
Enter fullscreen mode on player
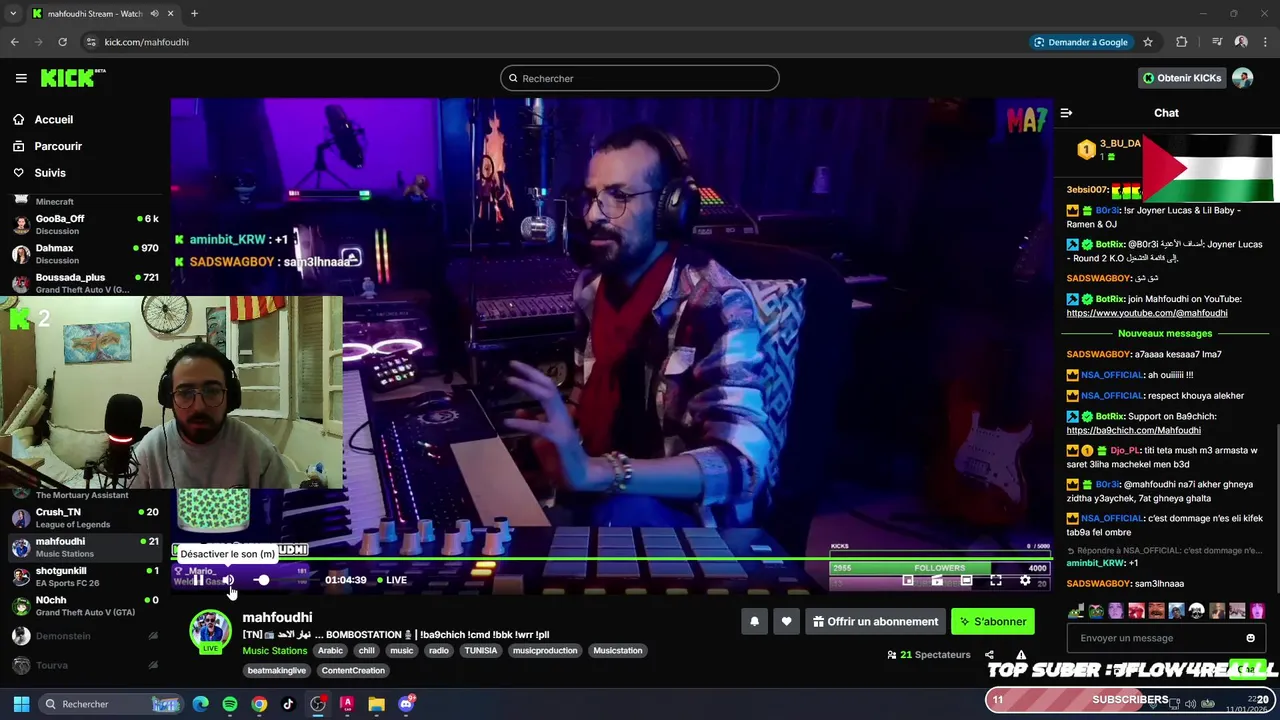pos(996,580)
